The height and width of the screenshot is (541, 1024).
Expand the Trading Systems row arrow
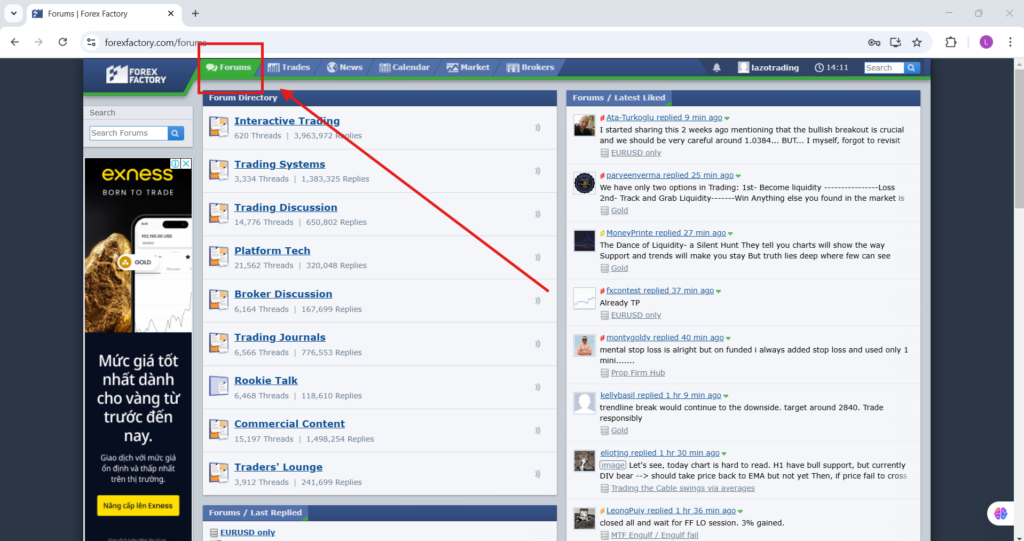tap(537, 171)
